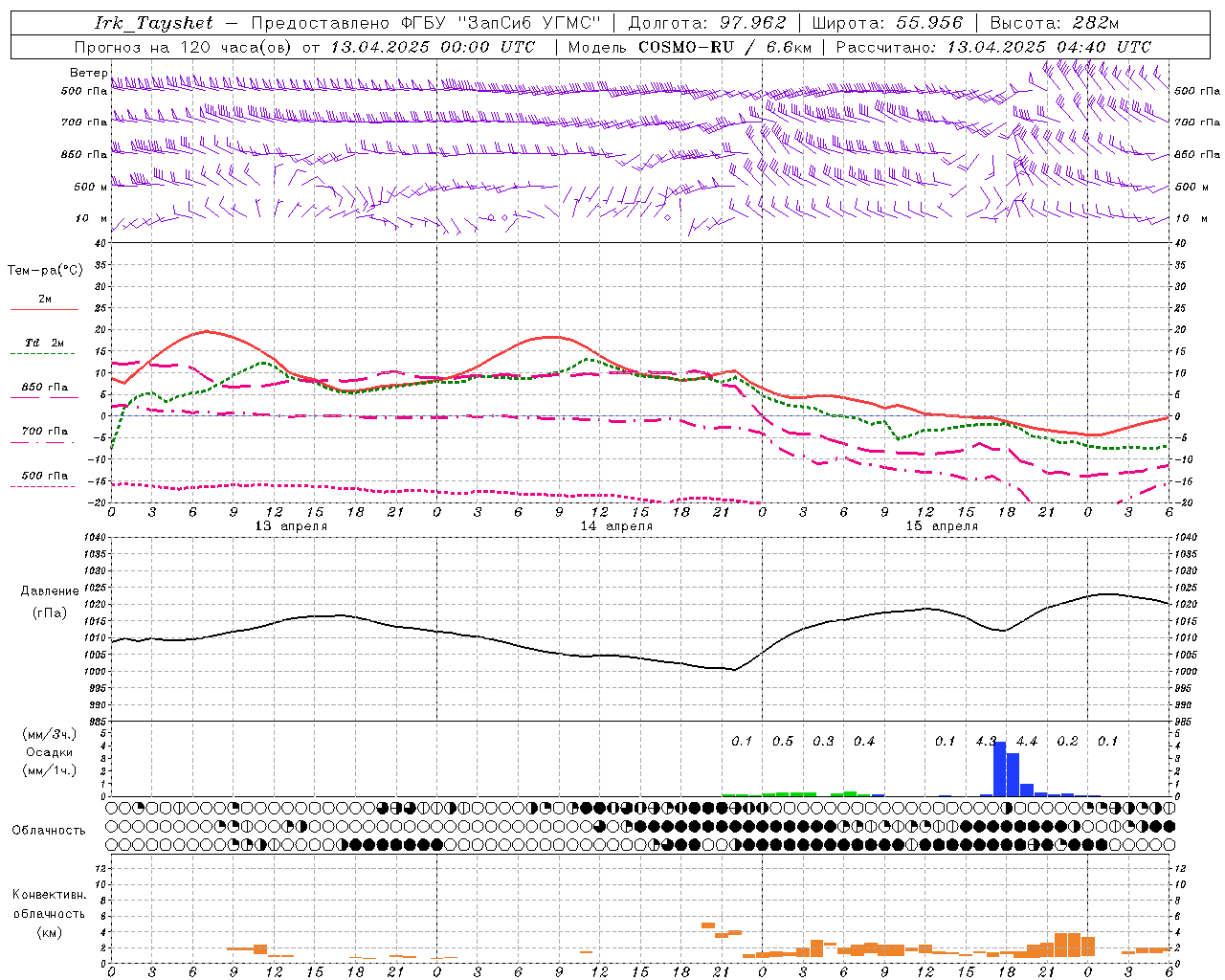1225x980 pixels.
Task: Click the Облачность row label
Action: click(49, 831)
